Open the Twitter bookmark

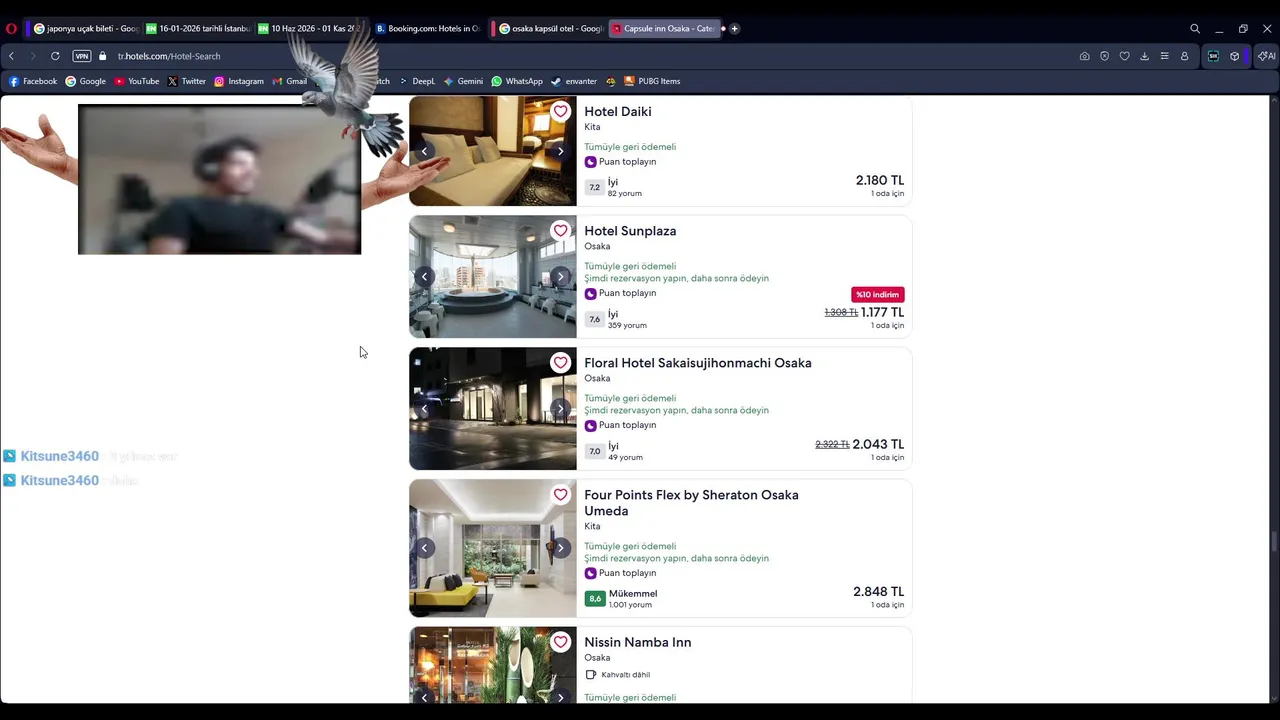(x=187, y=81)
